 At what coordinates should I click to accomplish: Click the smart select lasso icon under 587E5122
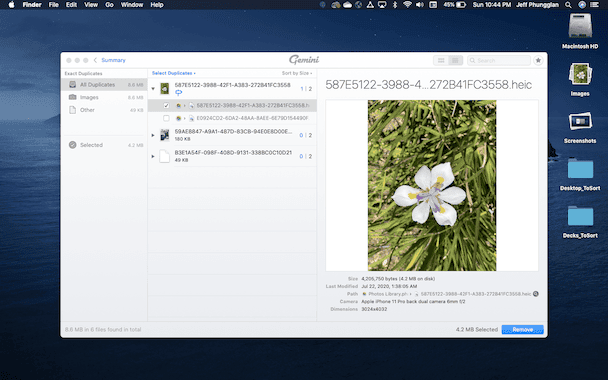click(x=178, y=93)
